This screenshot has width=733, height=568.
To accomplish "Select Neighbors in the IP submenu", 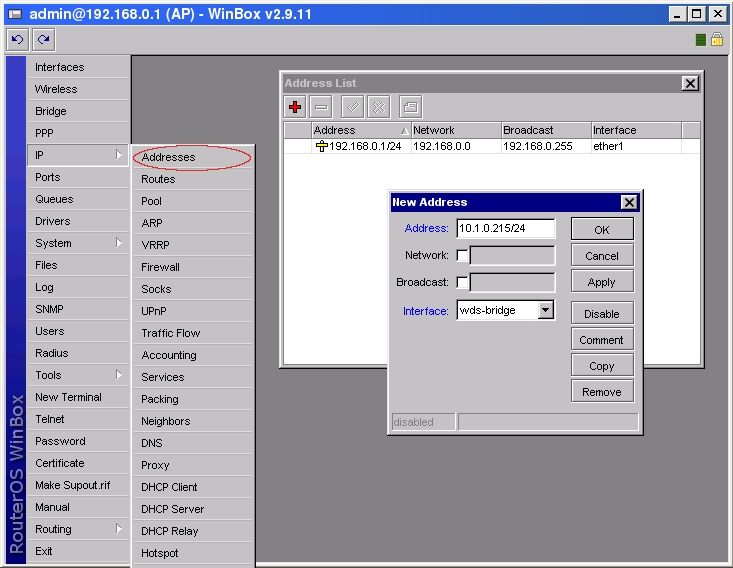I will tap(193, 421).
